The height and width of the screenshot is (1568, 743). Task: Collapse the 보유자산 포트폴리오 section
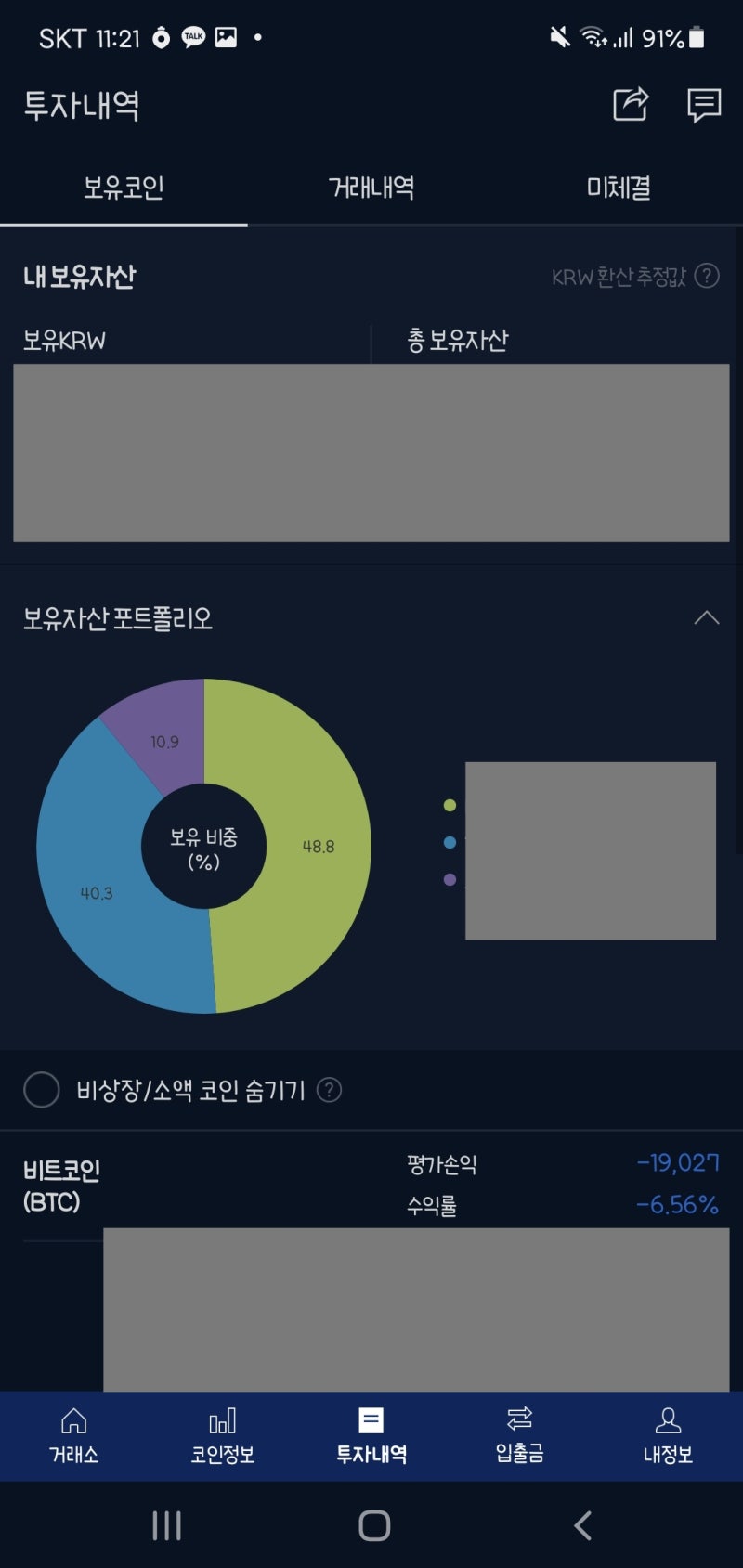(x=707, y=618)
